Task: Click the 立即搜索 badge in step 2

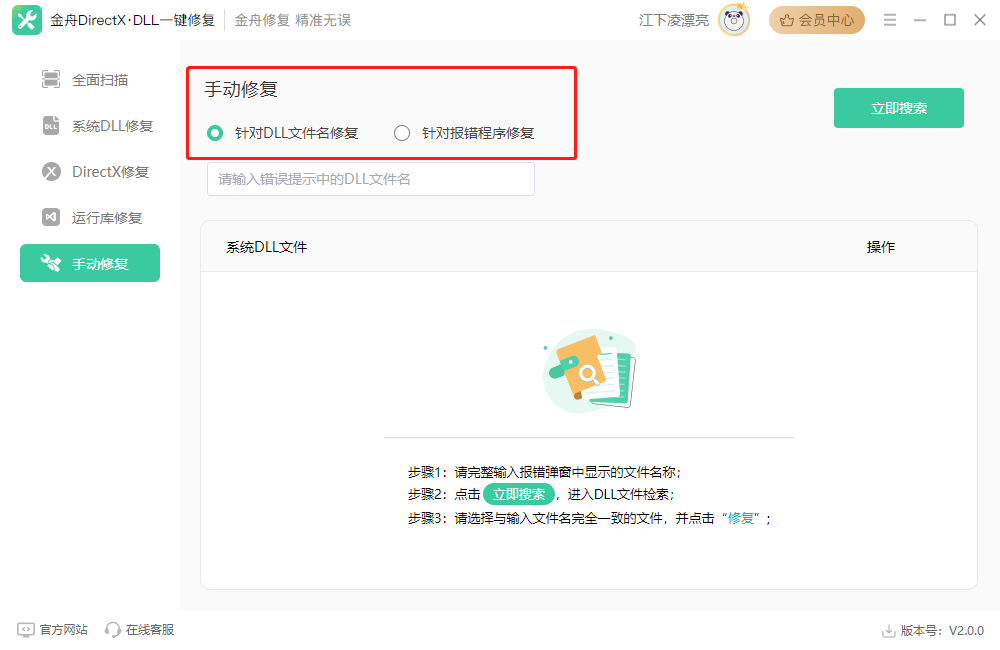Action: click(518, 494)
